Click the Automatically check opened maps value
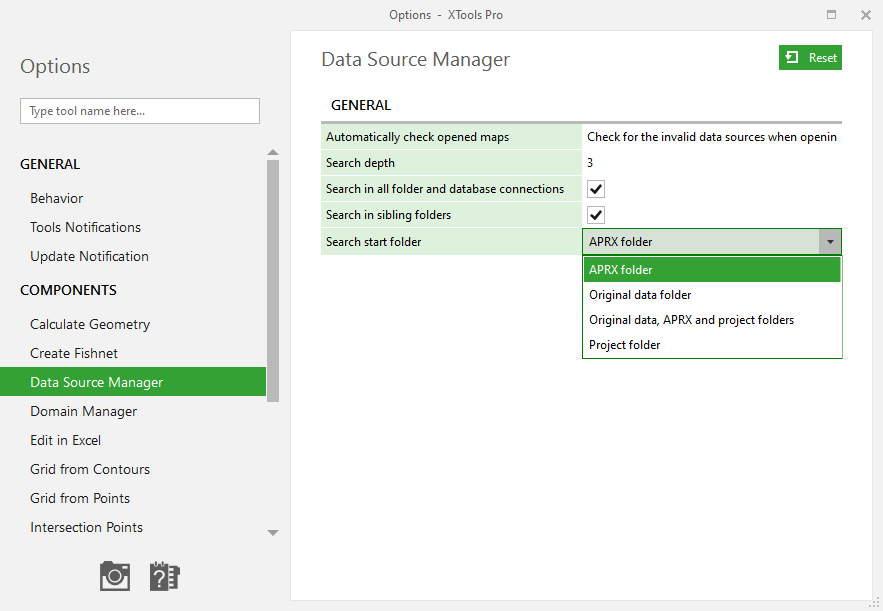This screenshot has width=883, height=611. point(712,137)
